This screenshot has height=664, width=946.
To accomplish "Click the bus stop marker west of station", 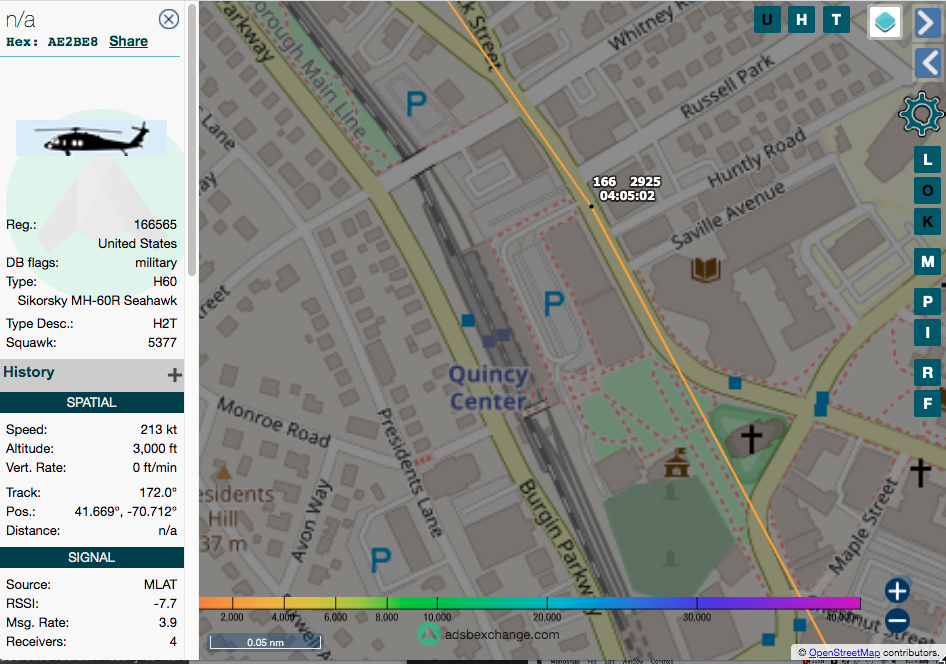I will pyautogui.click(x=468, y=320).
